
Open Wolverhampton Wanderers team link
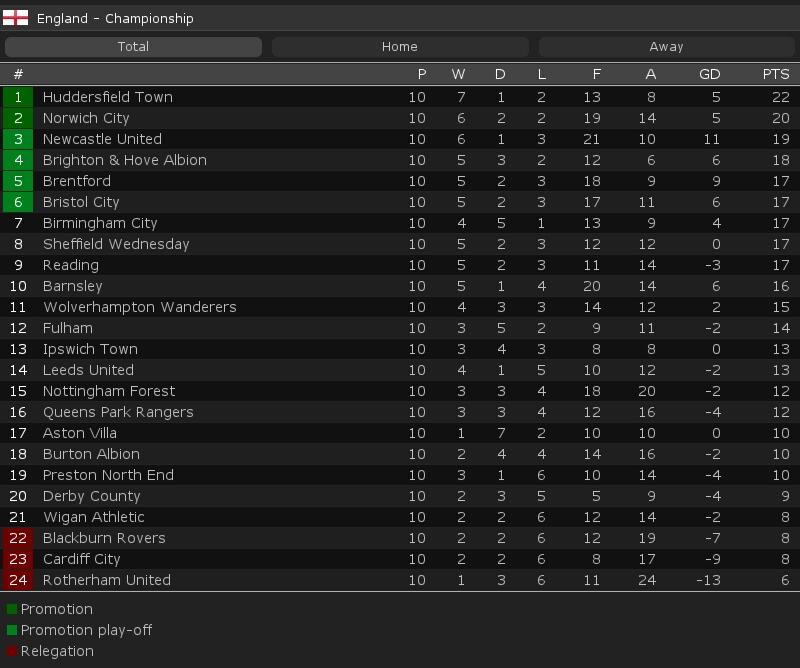click(140, 307)
